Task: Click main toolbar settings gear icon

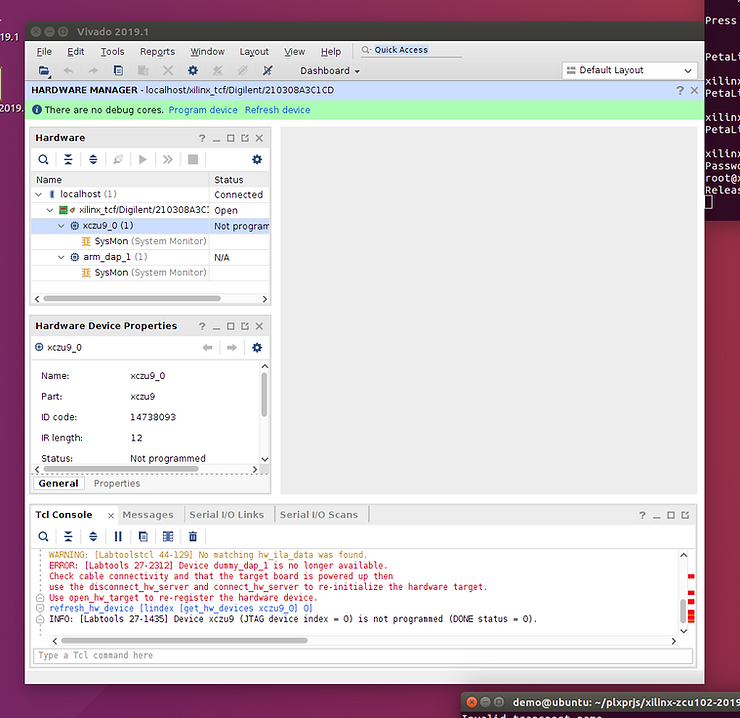Action: click(192, 71)
